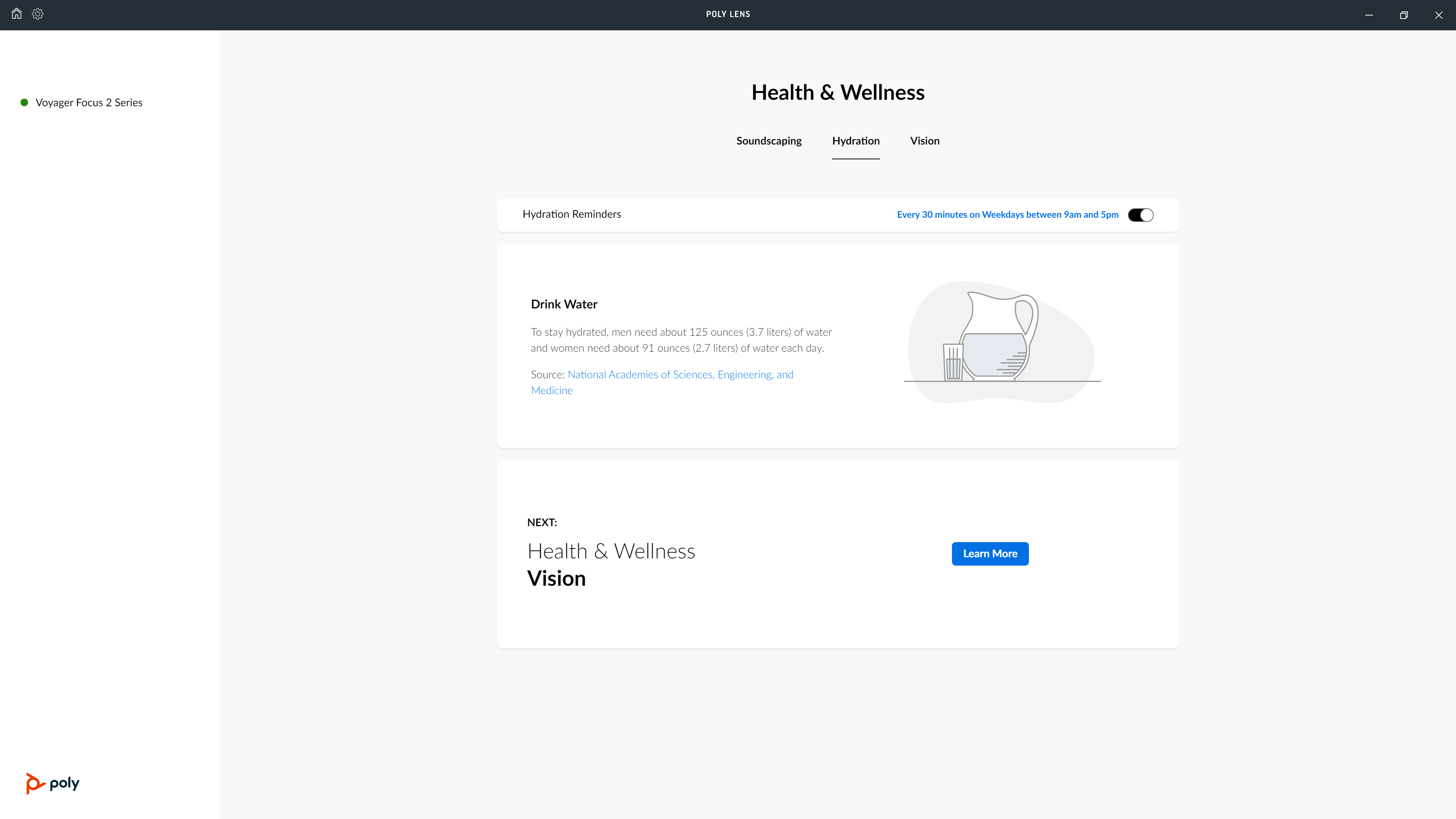Disable the Hydration Reminders toggle

pos(1140,215)
